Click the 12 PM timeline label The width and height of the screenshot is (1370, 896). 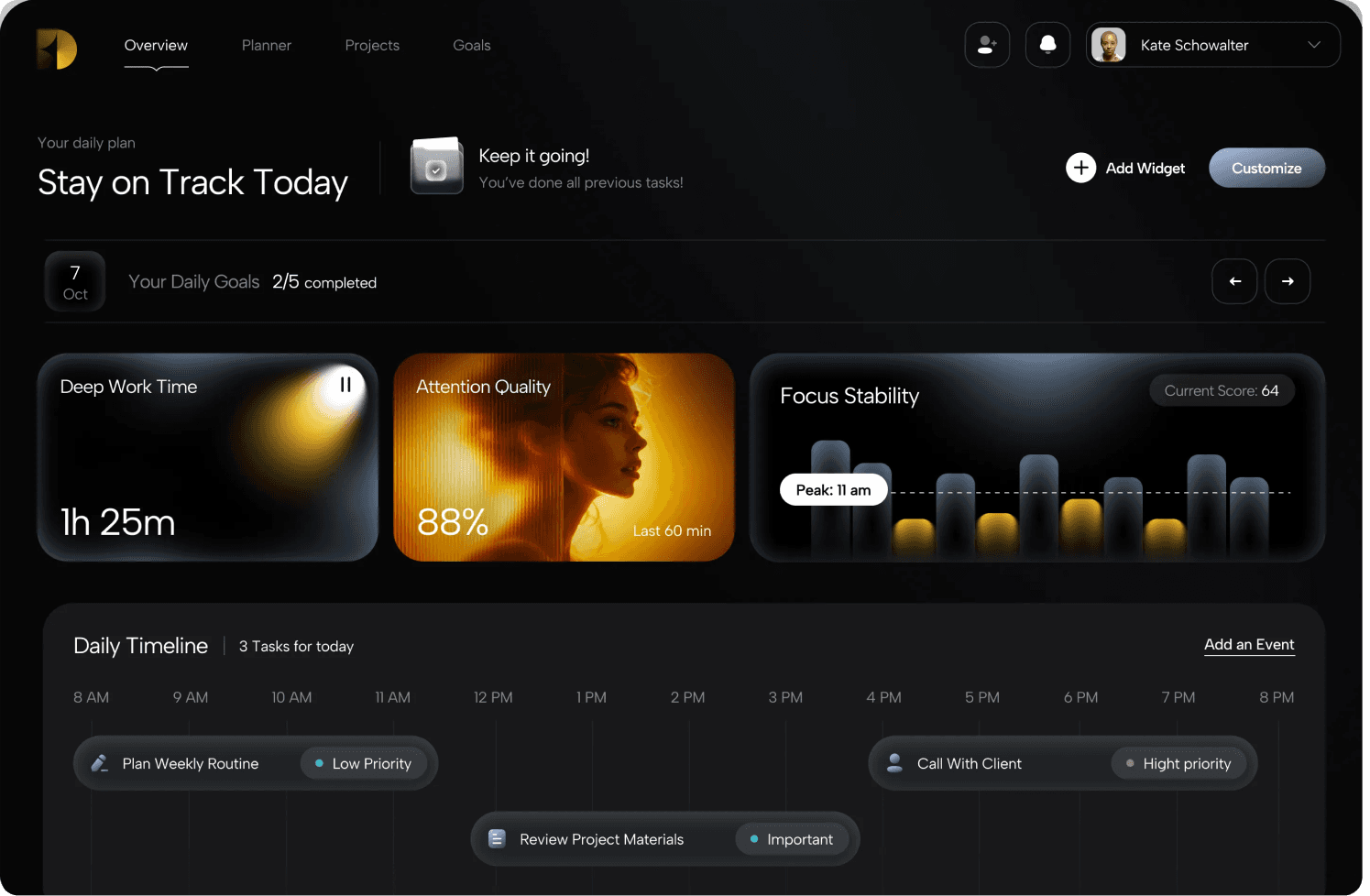pyautogui.click(x=493, y=697)
